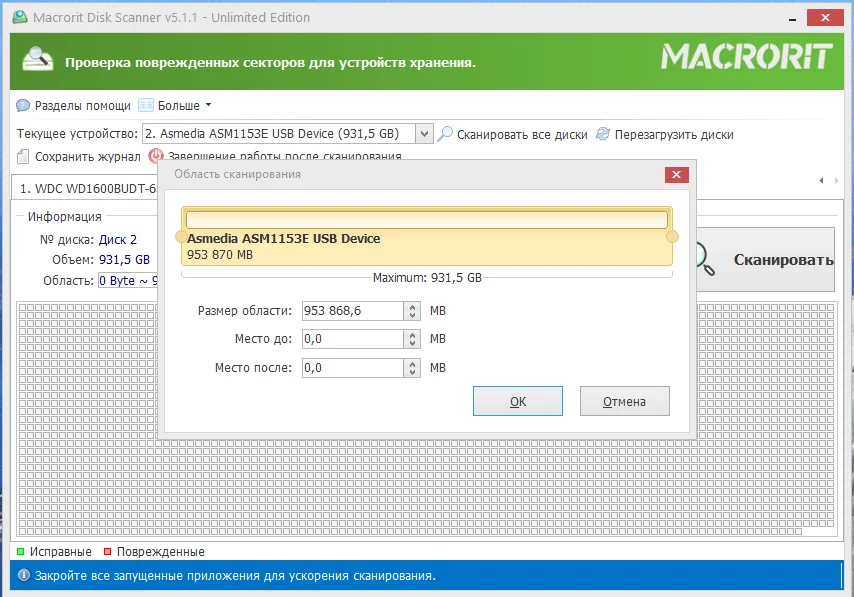Click the left handle of scan area slider
This screenshot has width=854, height=597.
coord(181,236)
